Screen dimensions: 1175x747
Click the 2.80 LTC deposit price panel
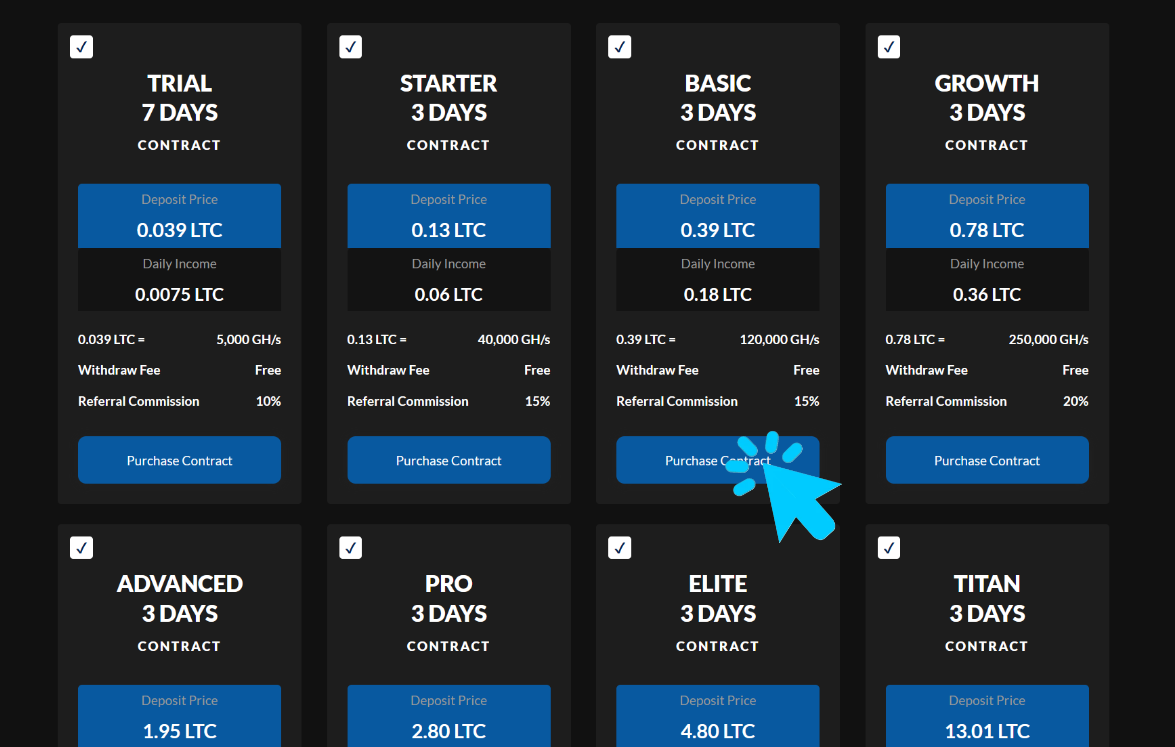[x=448, y=716]
